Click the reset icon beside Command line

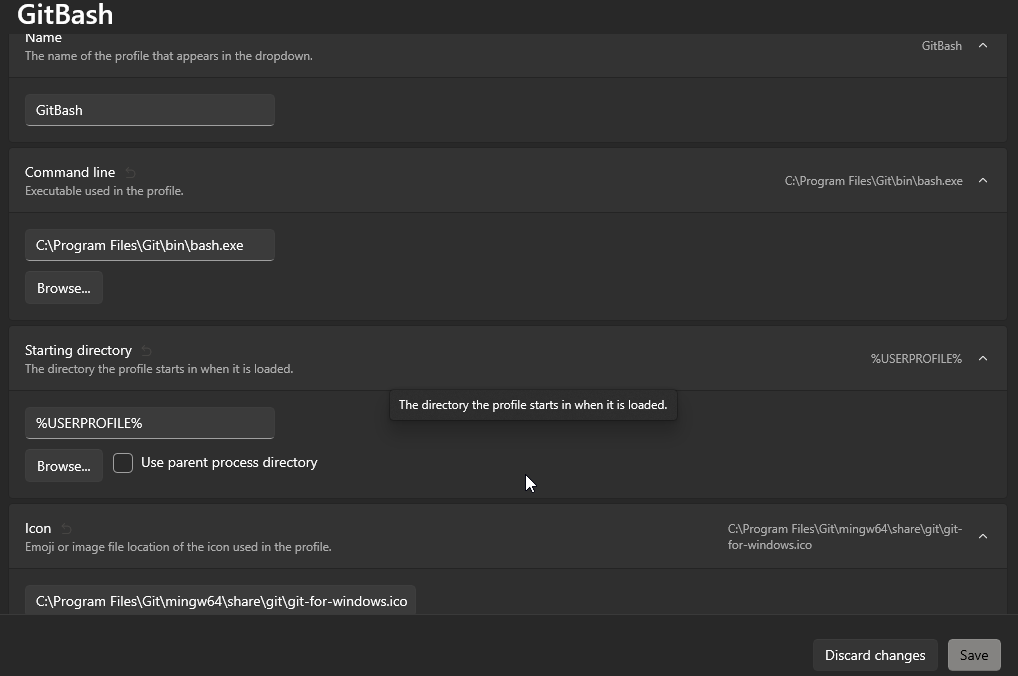(129, 171)
